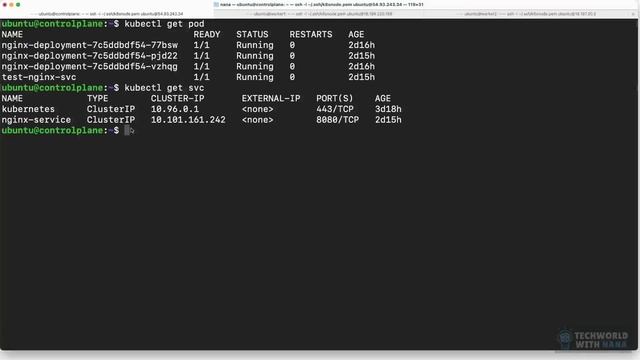Click the first ubuntu@controlplane prompt

[x=60, y=24]
